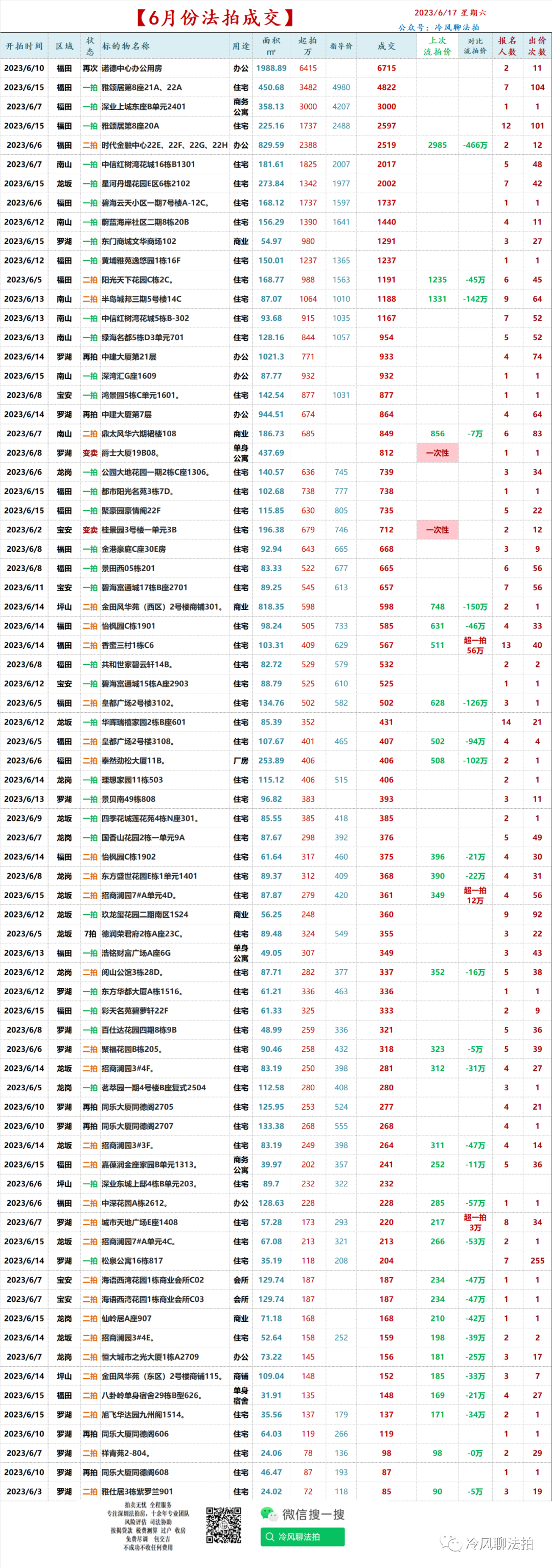Select 松泉公寓16栋817 entry
The width and height of the screenshot is (552, 1568).
[132, 1260]
